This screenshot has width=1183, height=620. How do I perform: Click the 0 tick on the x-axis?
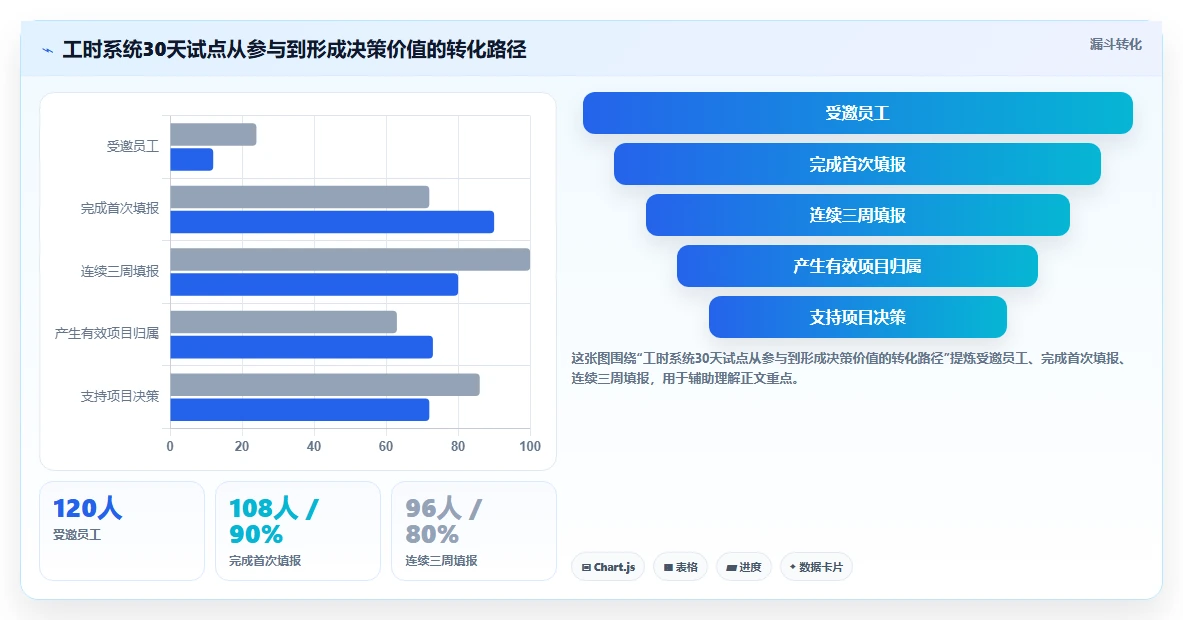[170, 447]
